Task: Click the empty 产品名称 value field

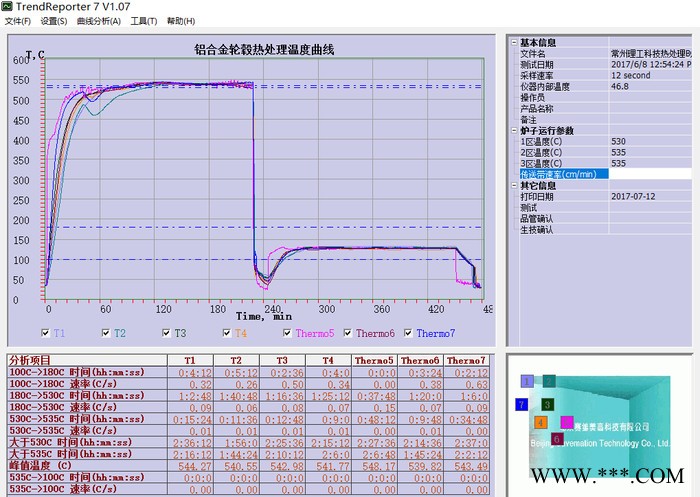Action: pyautogui.click(x=650, y=109)
